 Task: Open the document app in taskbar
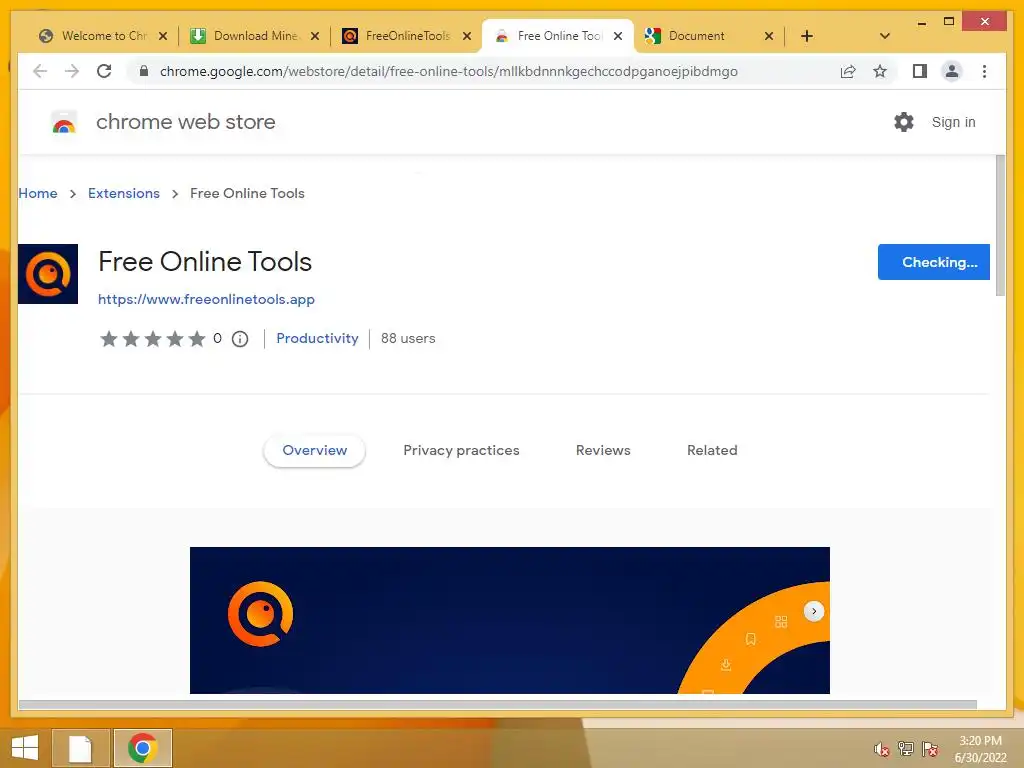(x=80, y=748)
